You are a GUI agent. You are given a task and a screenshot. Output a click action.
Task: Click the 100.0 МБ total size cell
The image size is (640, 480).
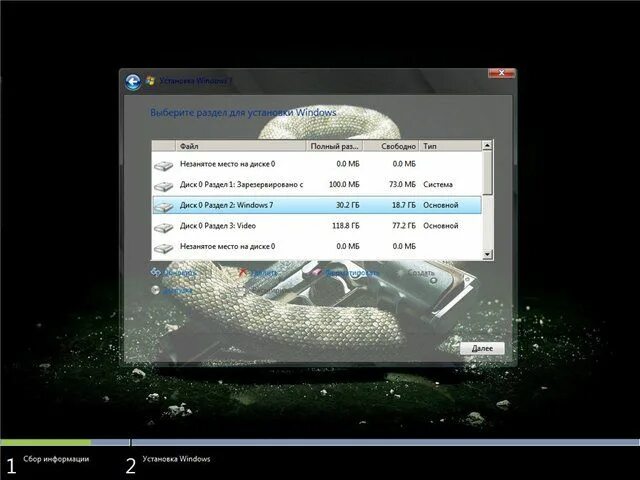(x=344, y=184)
